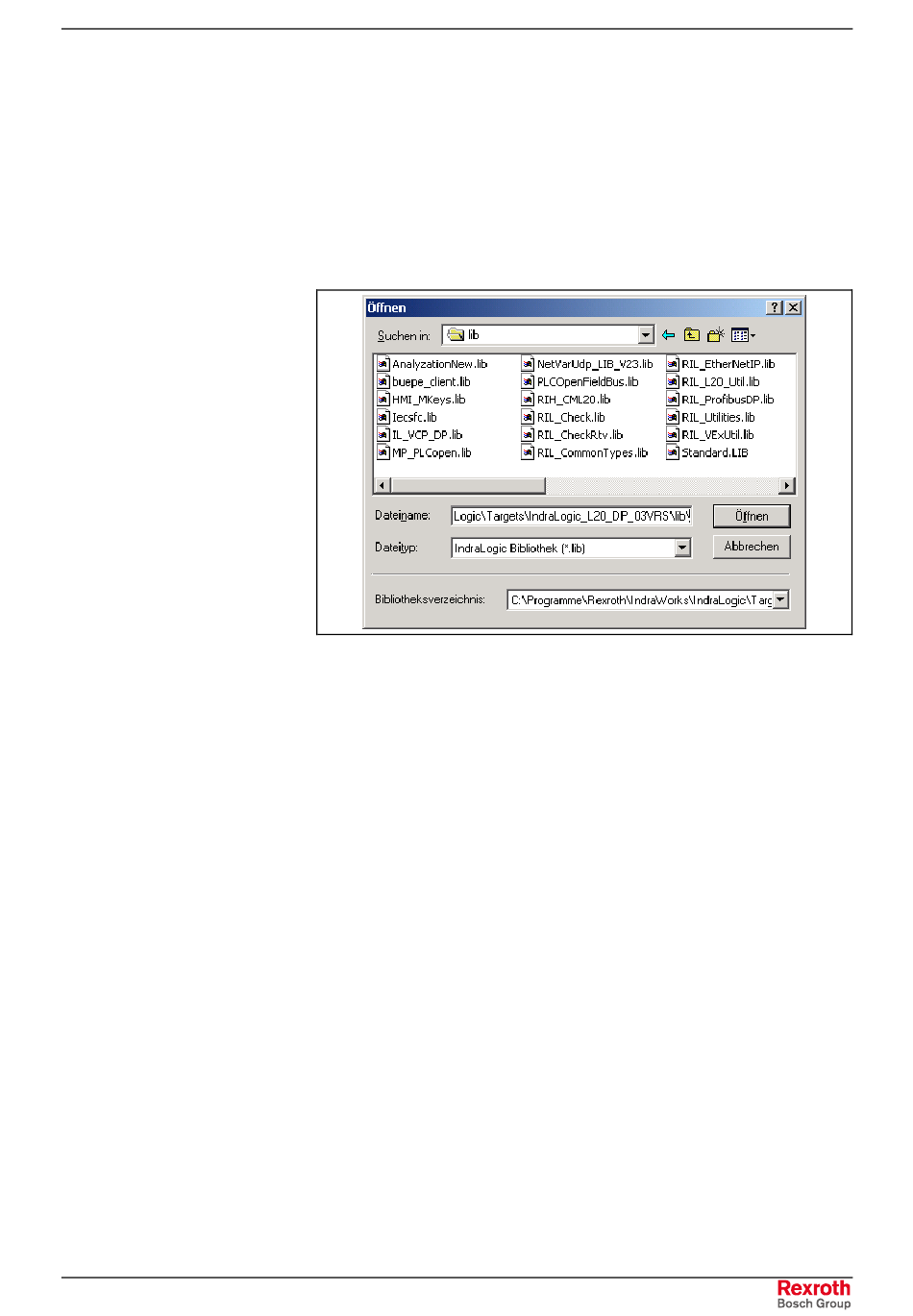Select the PLCOpenFieldBus.lib file icon
This screenshot has width=913, height=1316.
pyautogui.click(x=528, y=381)
